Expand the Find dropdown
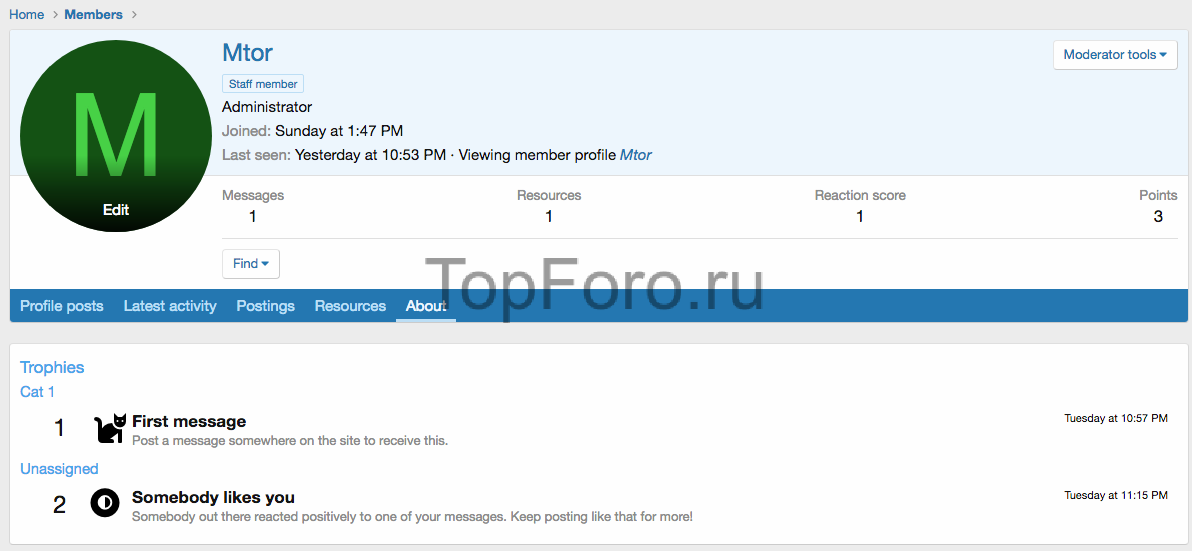 pos(250,264)
